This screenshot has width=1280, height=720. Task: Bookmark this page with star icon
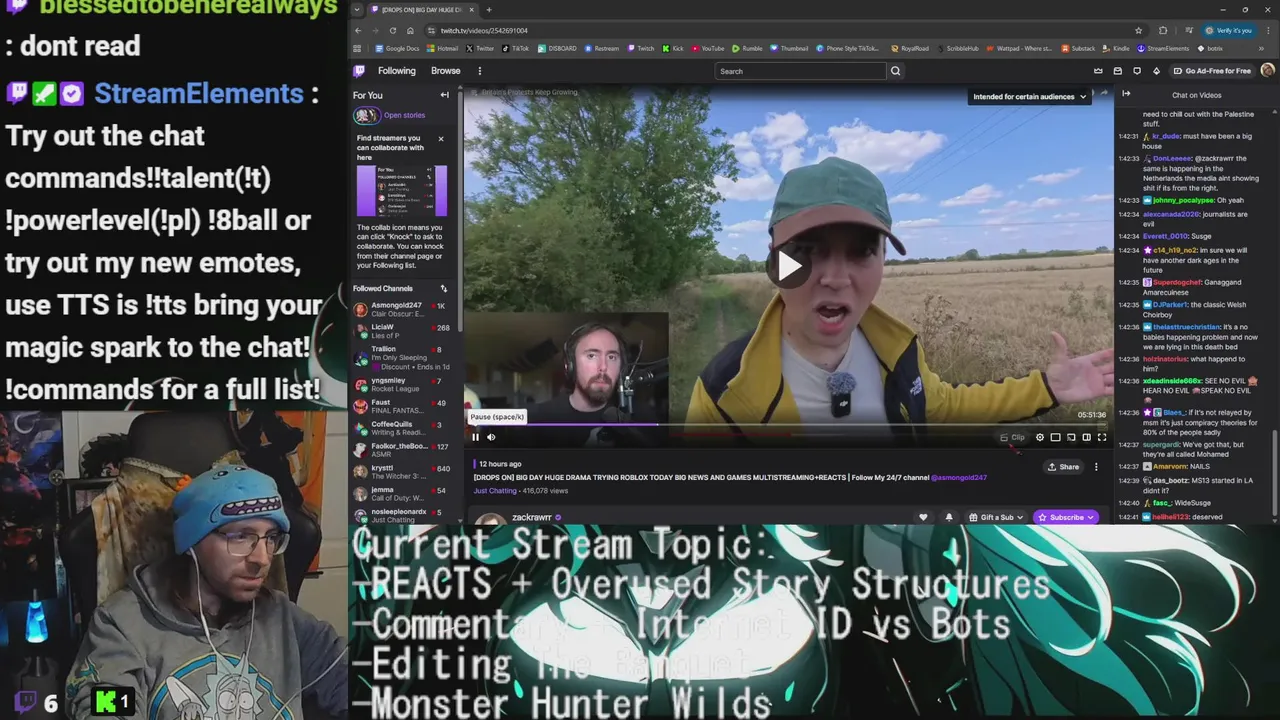pyautogui.click(x=1138, y=31)
